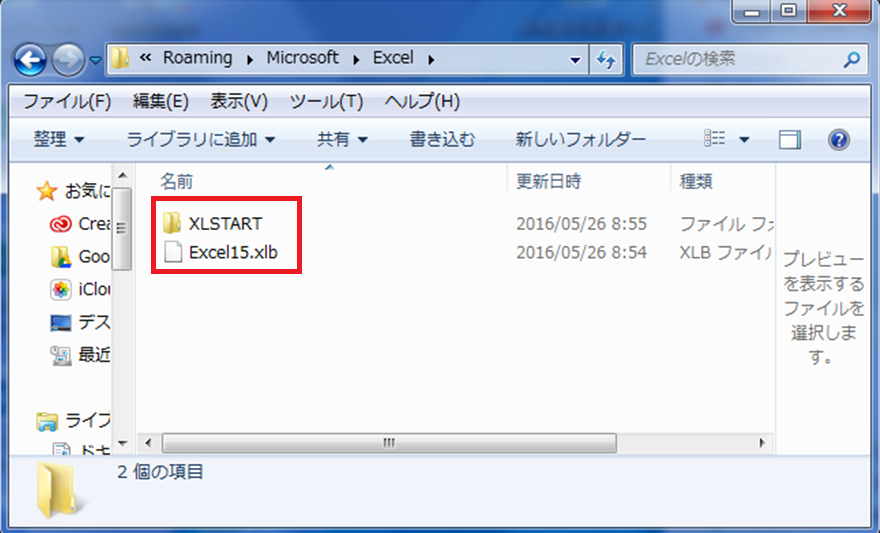Expand the address bar history dropdown arrow
Screen dimensions: 880x533
pos(575,59)
